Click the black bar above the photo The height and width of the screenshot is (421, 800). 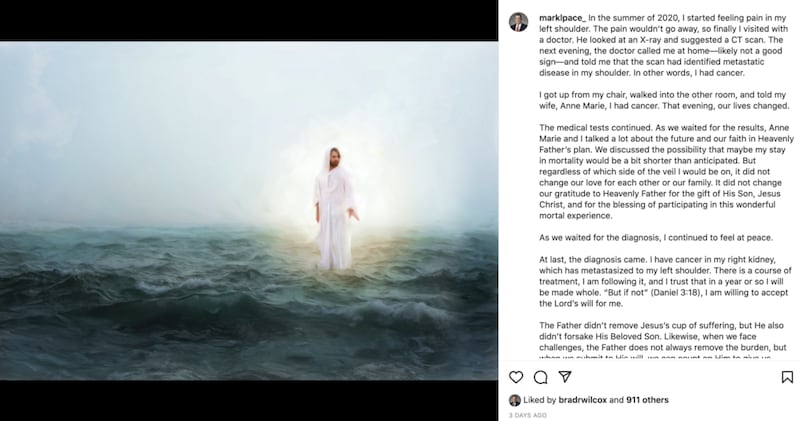[249, 20]
